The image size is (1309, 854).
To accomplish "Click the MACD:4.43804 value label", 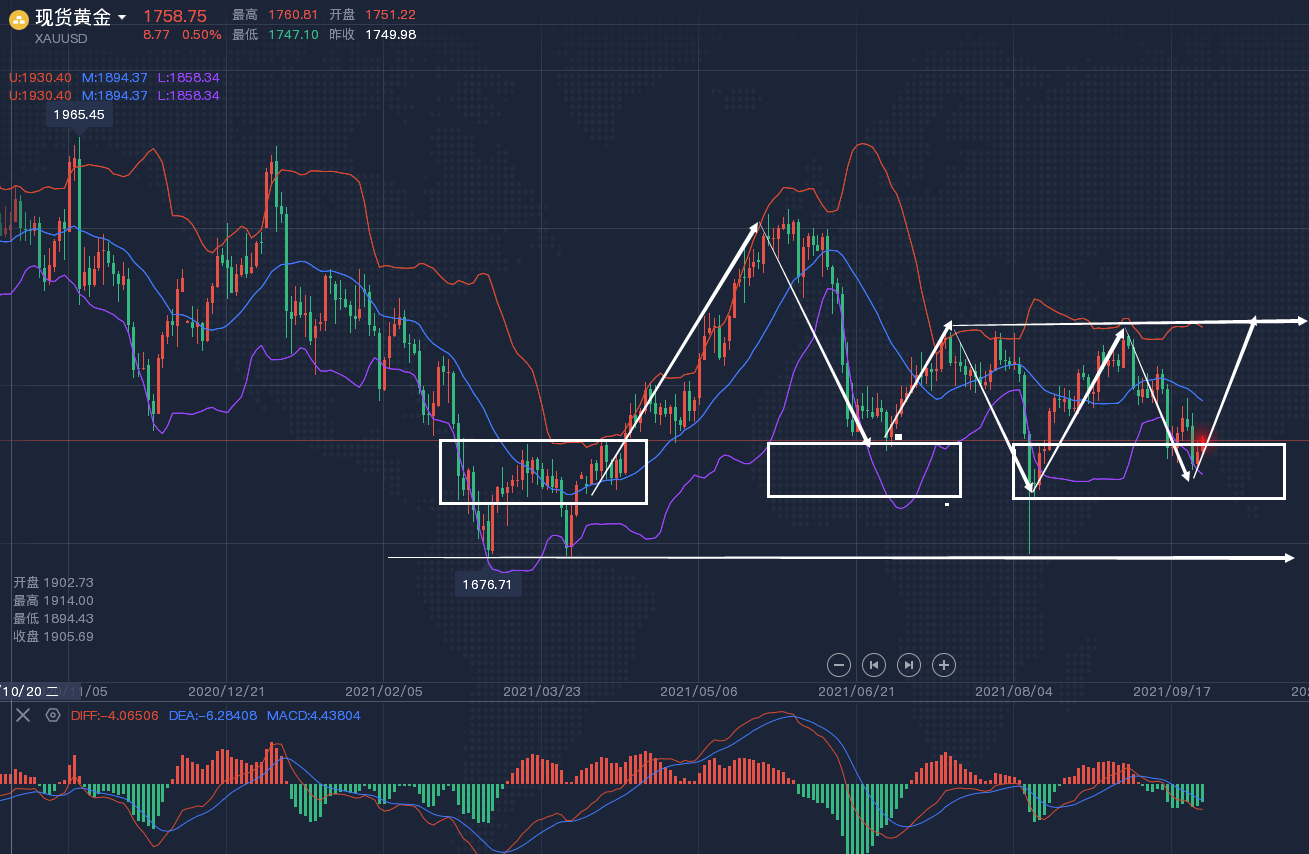I will (312, 715).
